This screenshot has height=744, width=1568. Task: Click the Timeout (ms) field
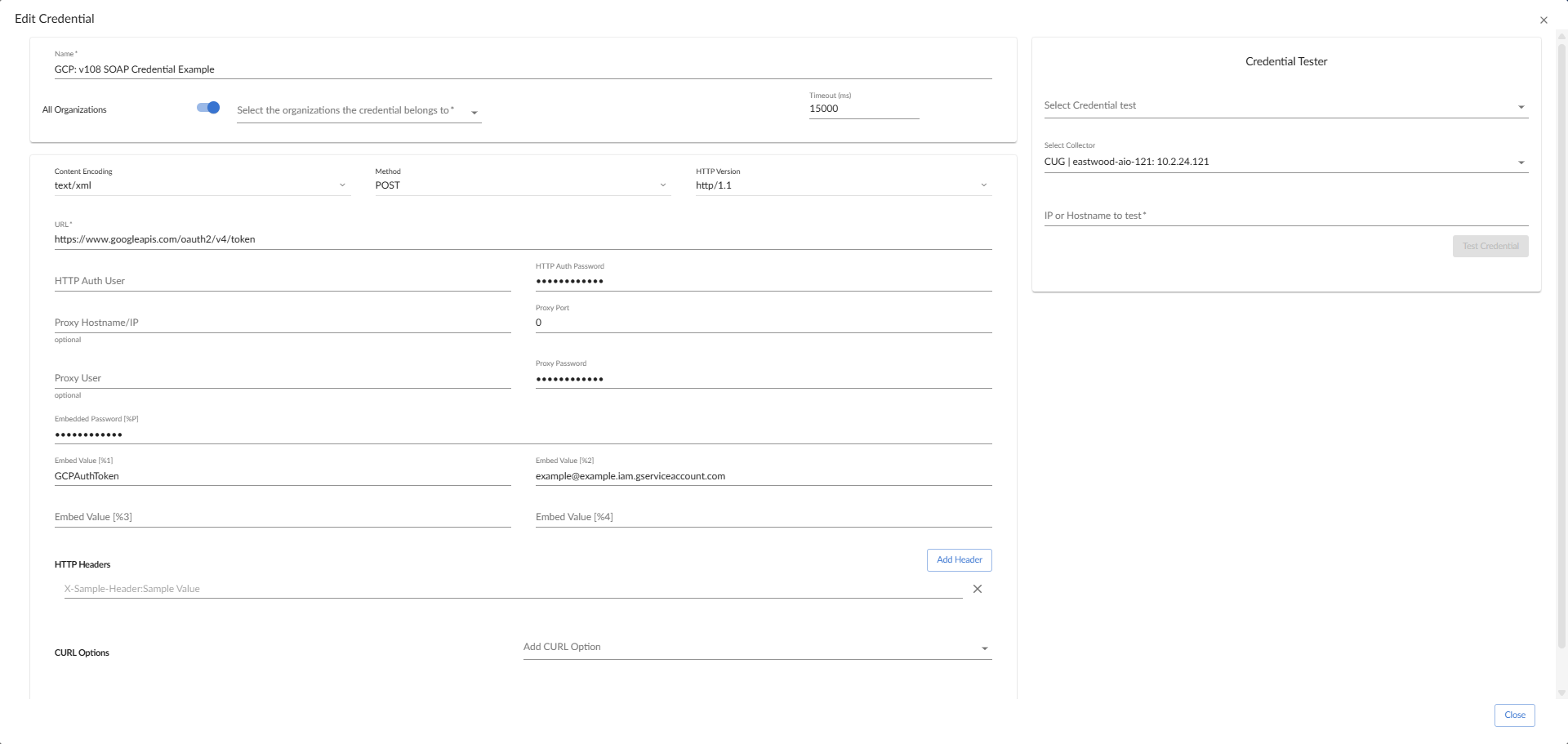(863, 109)
